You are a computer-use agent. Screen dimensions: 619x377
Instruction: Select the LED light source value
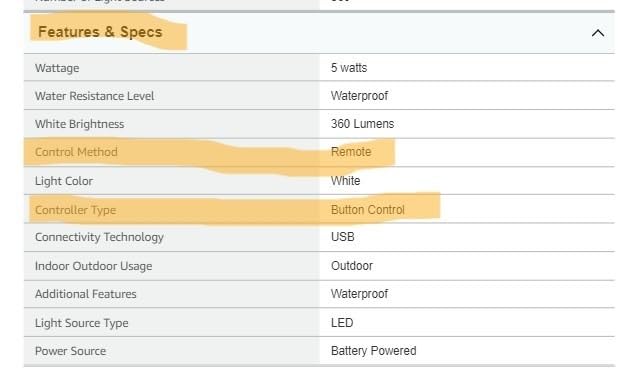click(x=342, y=323)
